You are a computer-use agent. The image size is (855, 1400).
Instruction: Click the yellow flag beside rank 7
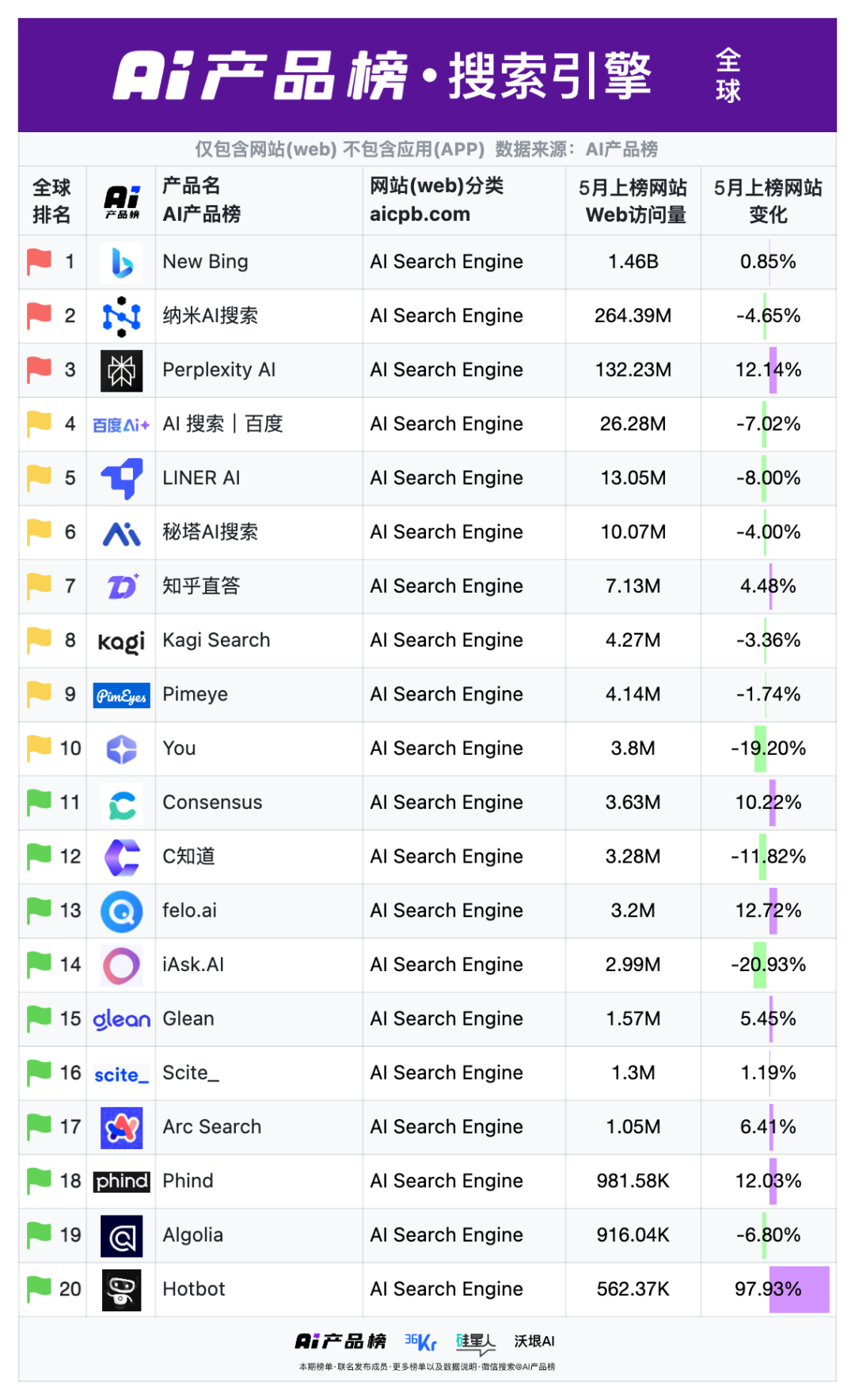pos(39,586)
